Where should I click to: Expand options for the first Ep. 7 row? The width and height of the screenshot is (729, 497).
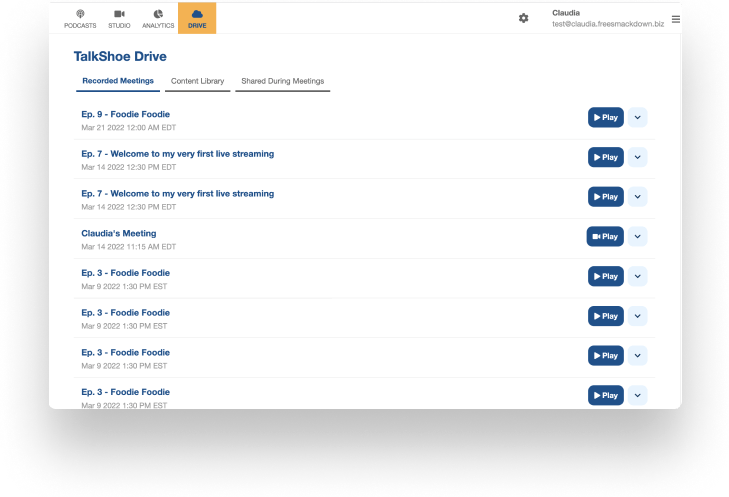tap(637, 157)
